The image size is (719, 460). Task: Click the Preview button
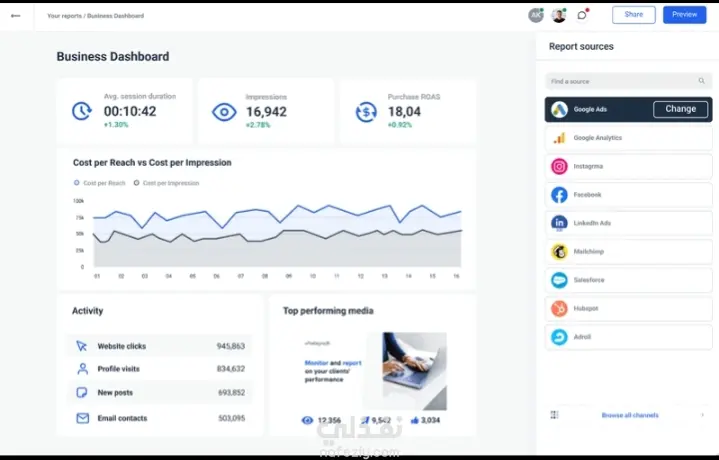coord(685,15)
